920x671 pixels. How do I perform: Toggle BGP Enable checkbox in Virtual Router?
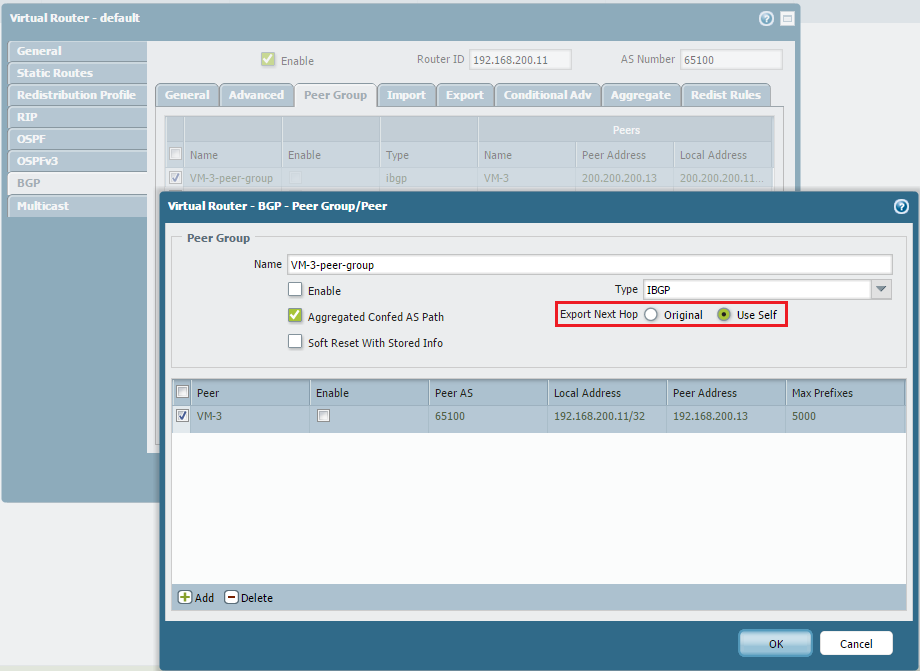(x=268, y=59)
